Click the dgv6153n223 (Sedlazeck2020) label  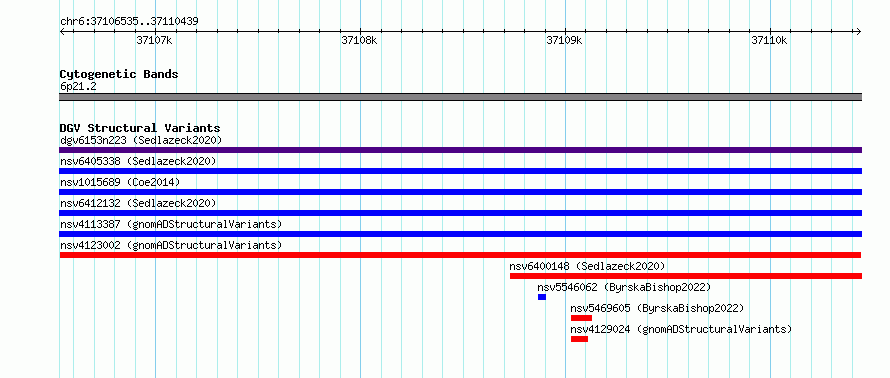[141, 140]
